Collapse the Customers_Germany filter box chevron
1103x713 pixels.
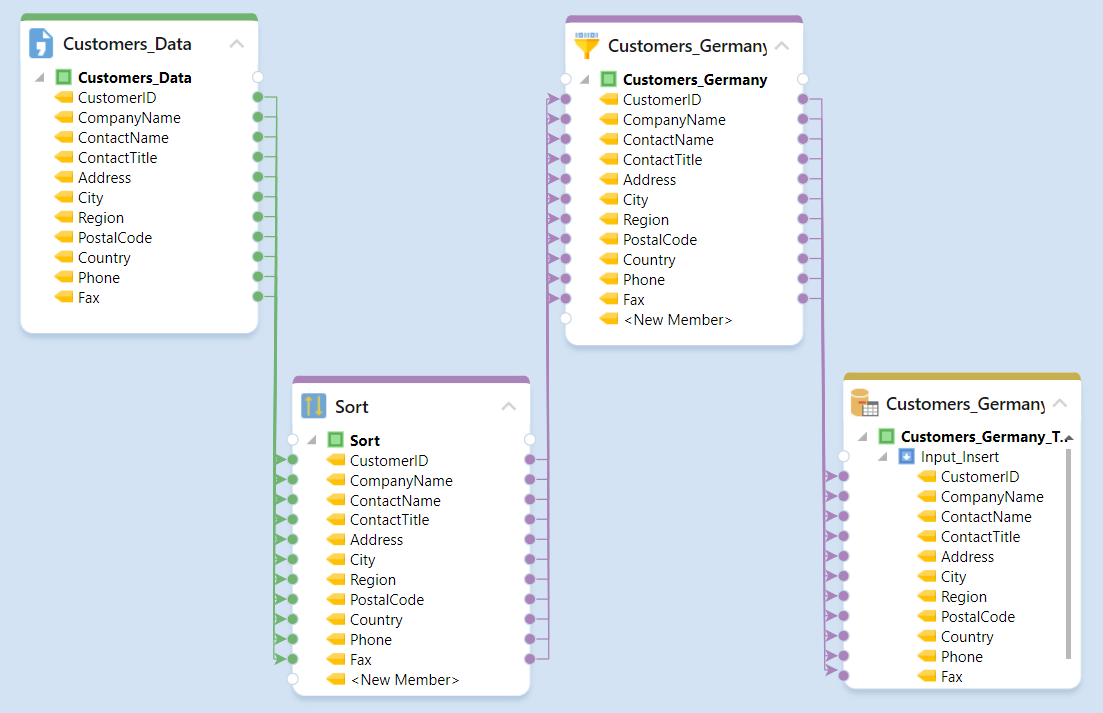[x=782, y=46]
